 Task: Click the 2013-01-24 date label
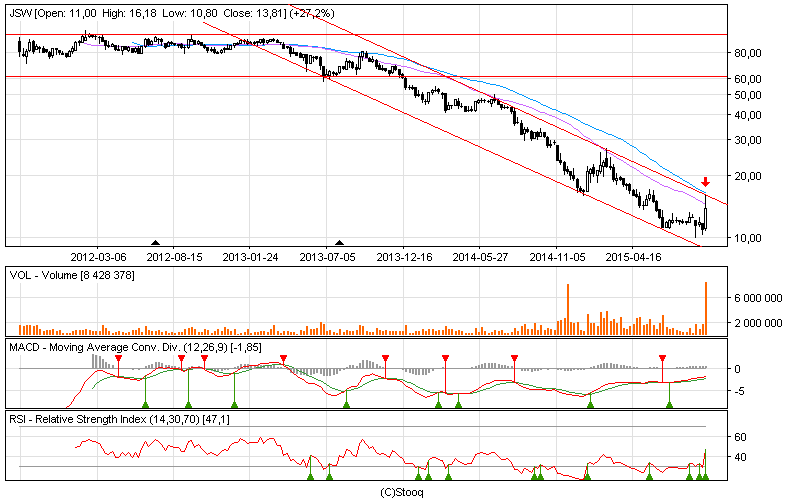(x=251, y=257)
